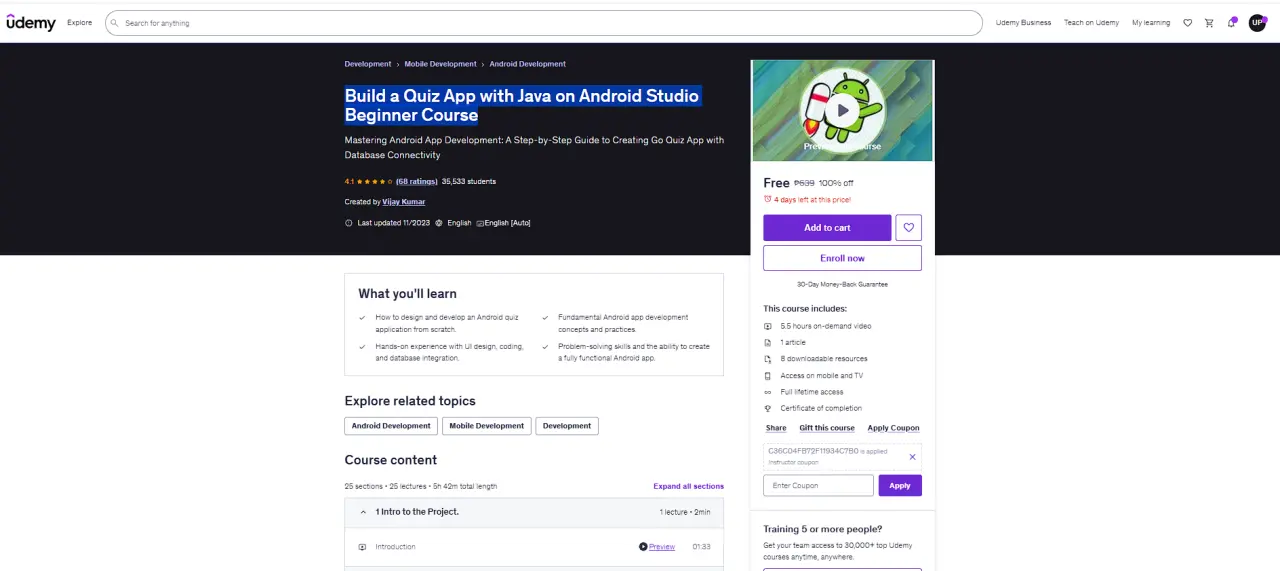1280x571 pixels.
Task: Click the '5.5 hours on-demand video' text
Action: click(826, 326)
